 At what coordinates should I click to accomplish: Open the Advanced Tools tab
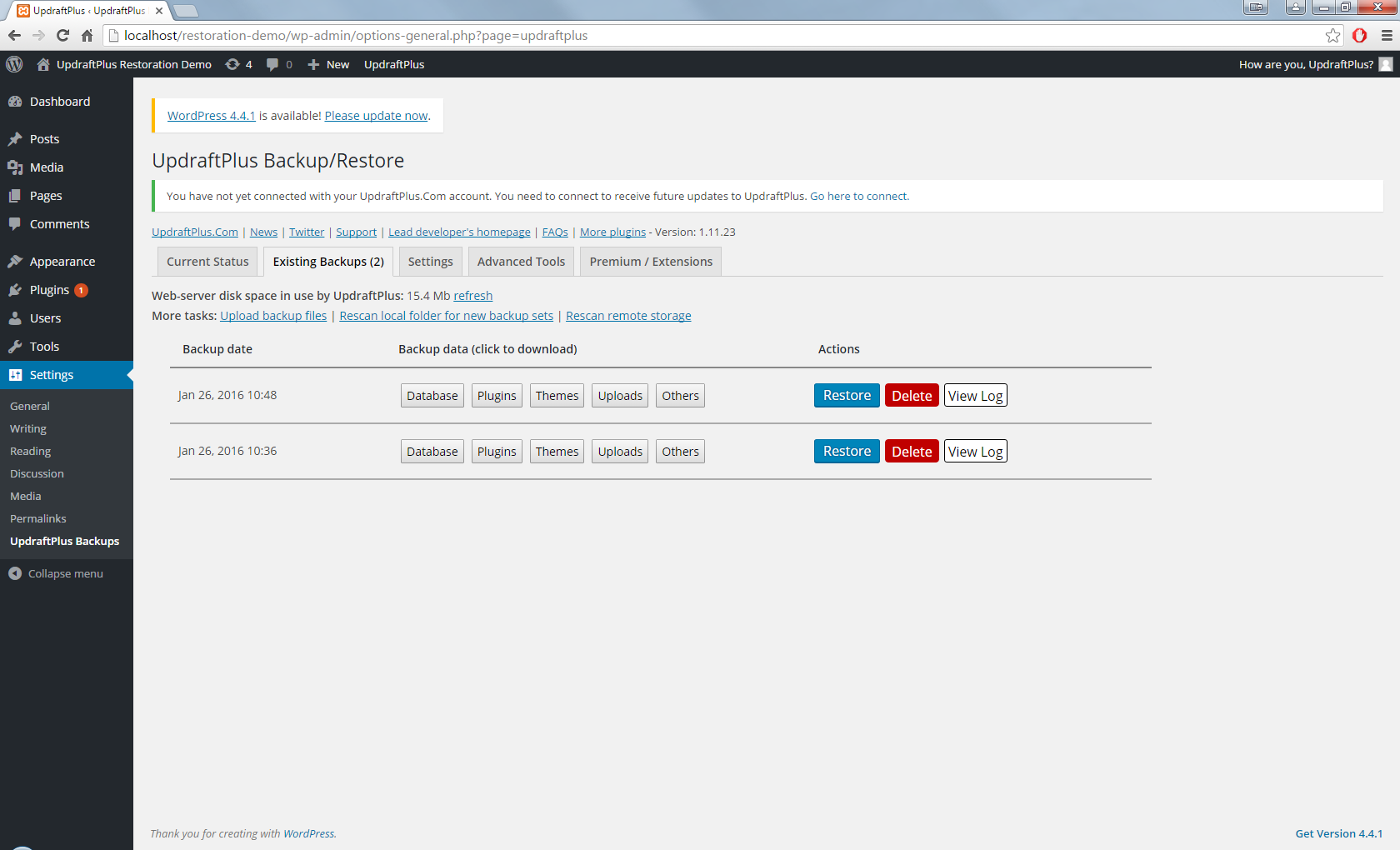coord(521,262)
